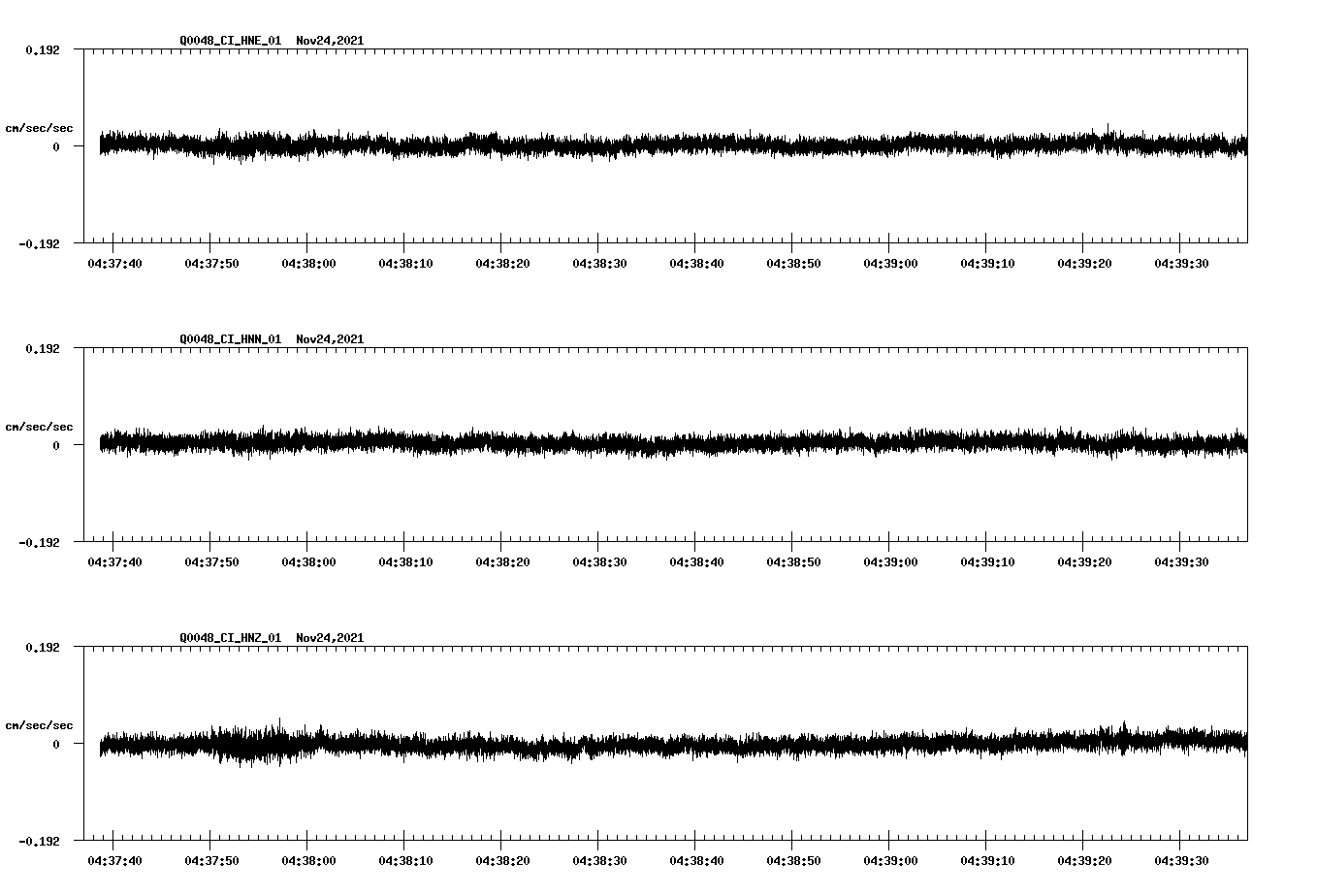The image size is (1317, 896).
Task: Click the 0.192 top axis value of HNZ plot
Action: [42, 647]
